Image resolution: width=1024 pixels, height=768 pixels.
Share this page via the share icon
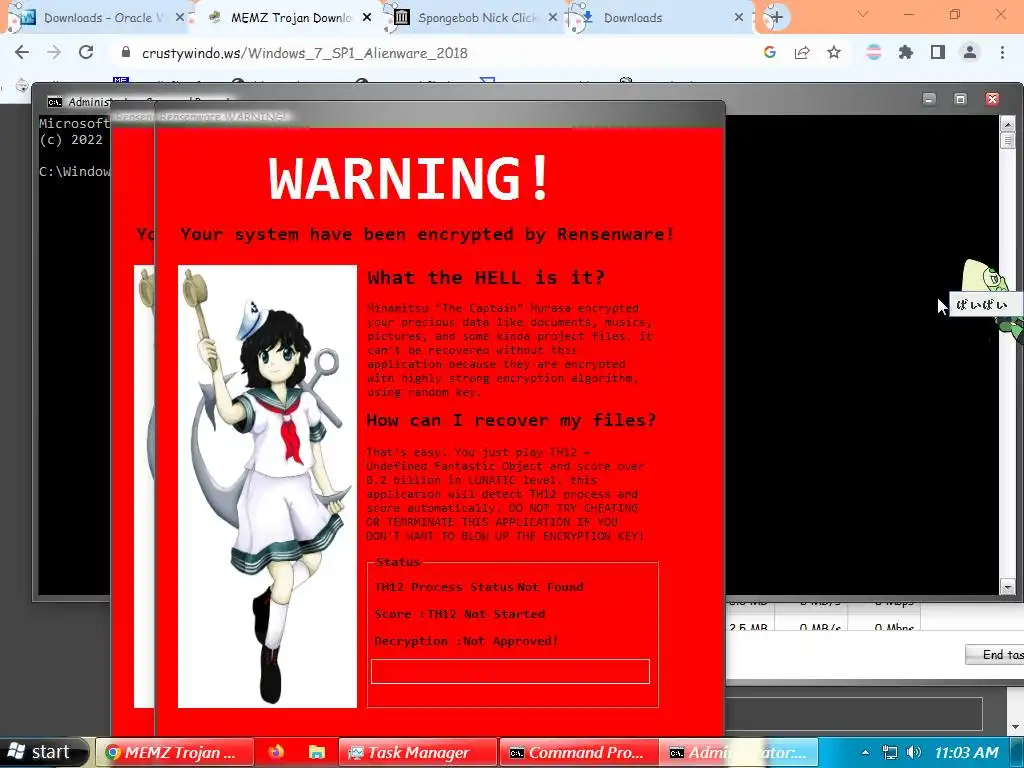802,53
